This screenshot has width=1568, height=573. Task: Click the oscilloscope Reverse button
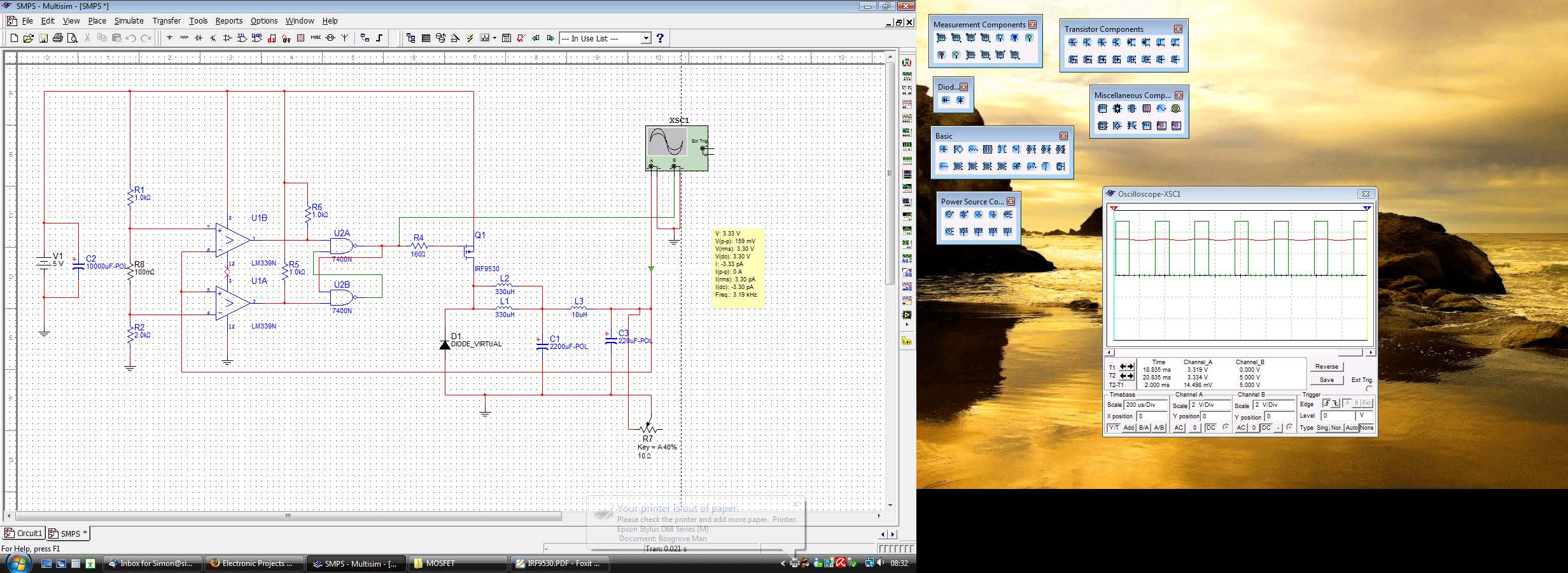[1327, 367]
